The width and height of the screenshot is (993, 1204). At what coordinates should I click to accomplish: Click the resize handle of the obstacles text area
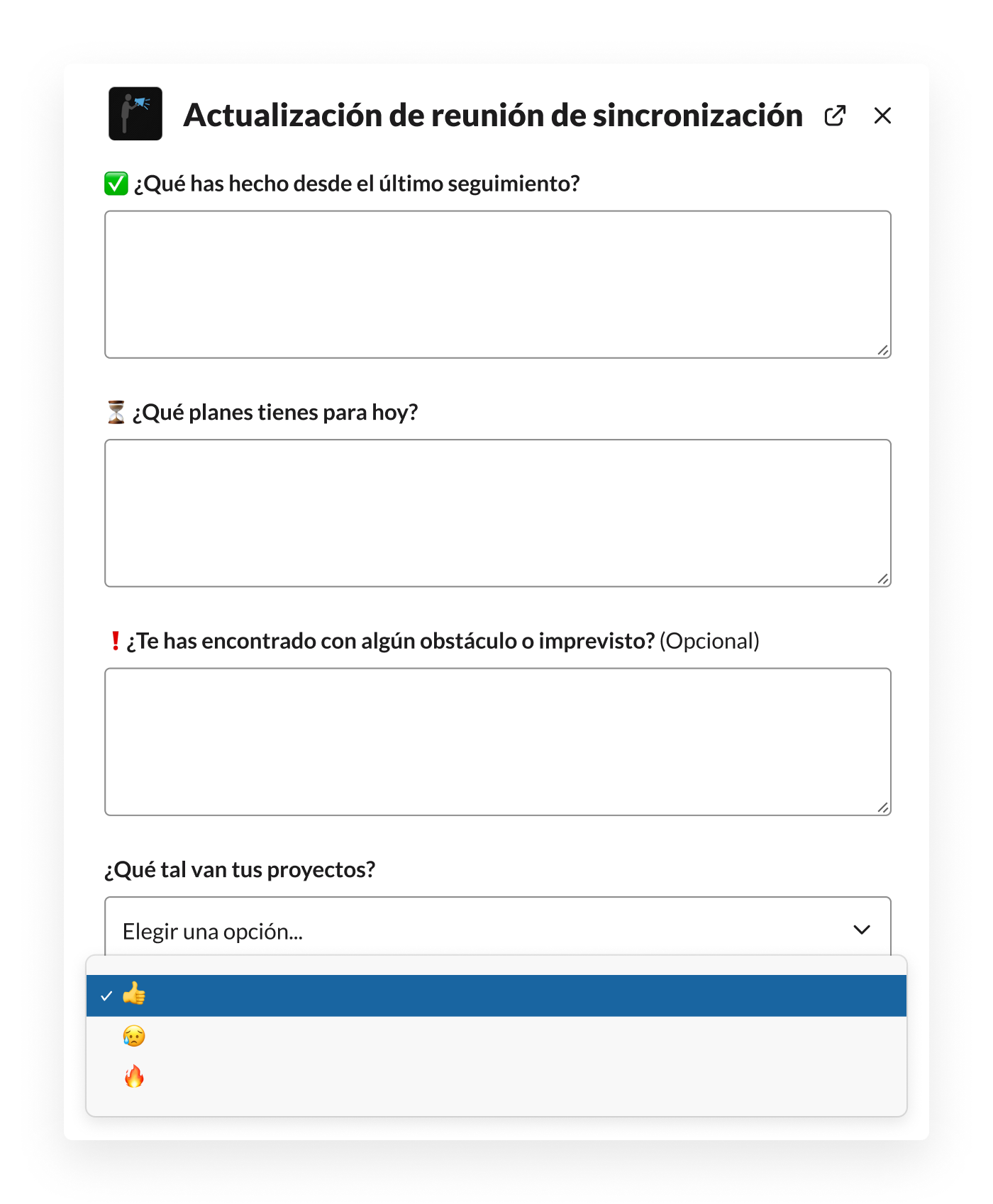883,808
